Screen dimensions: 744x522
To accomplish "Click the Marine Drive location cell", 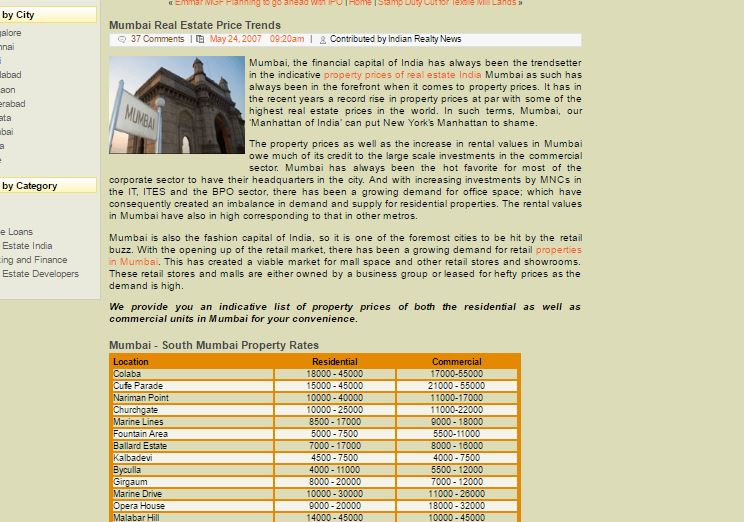I will (x=193, y=494).
